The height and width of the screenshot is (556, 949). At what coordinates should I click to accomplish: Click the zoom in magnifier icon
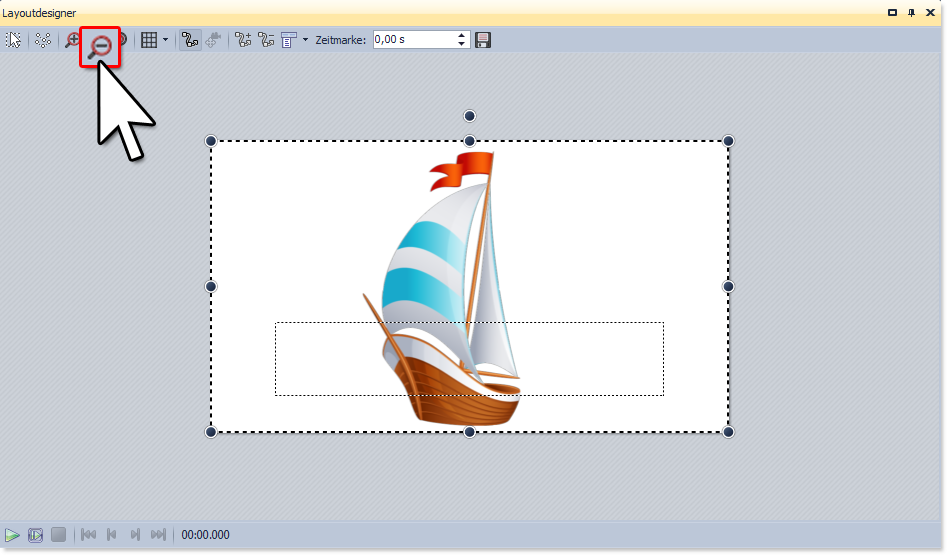click(x=72, y=40)
